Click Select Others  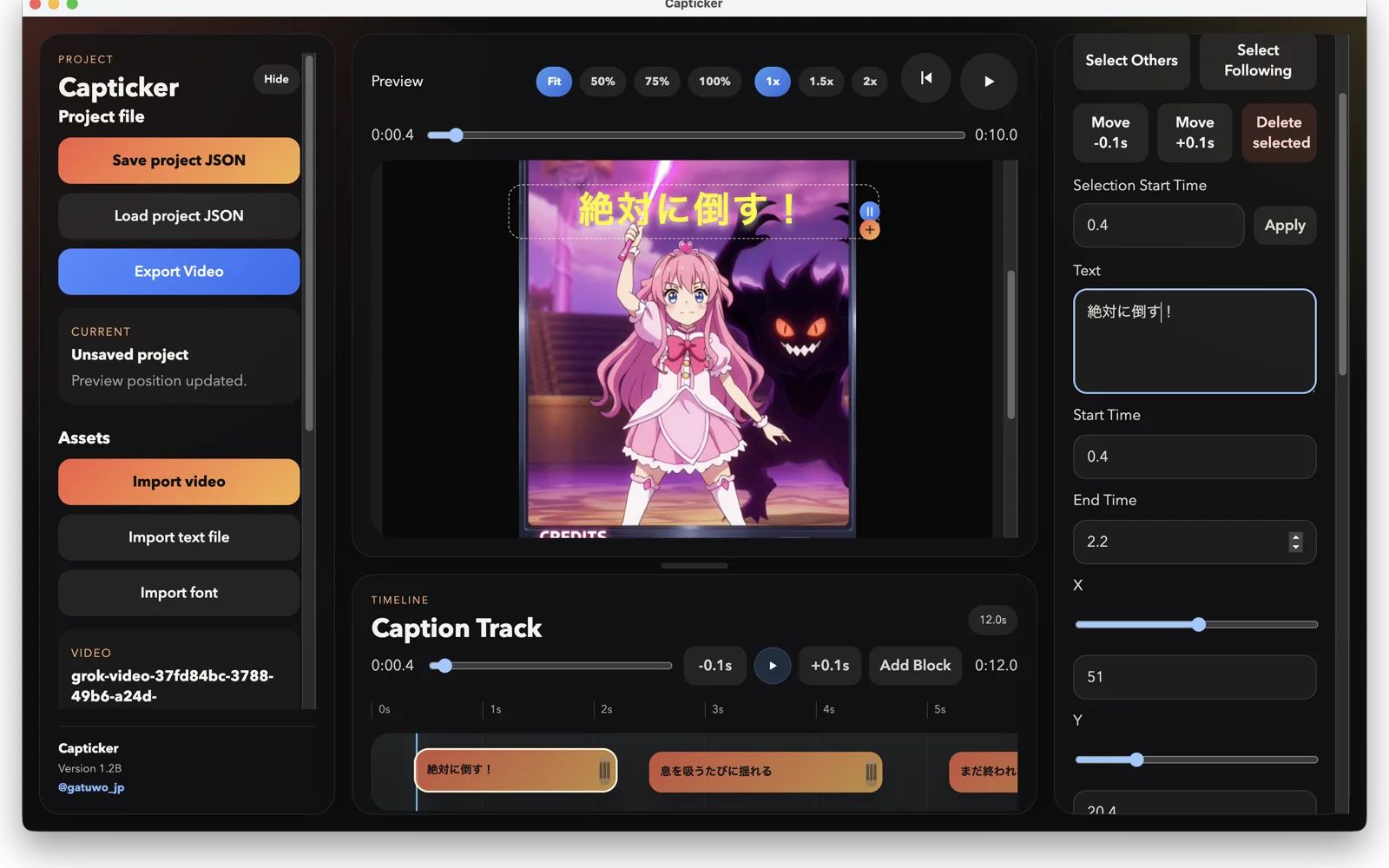point(1131,61)
